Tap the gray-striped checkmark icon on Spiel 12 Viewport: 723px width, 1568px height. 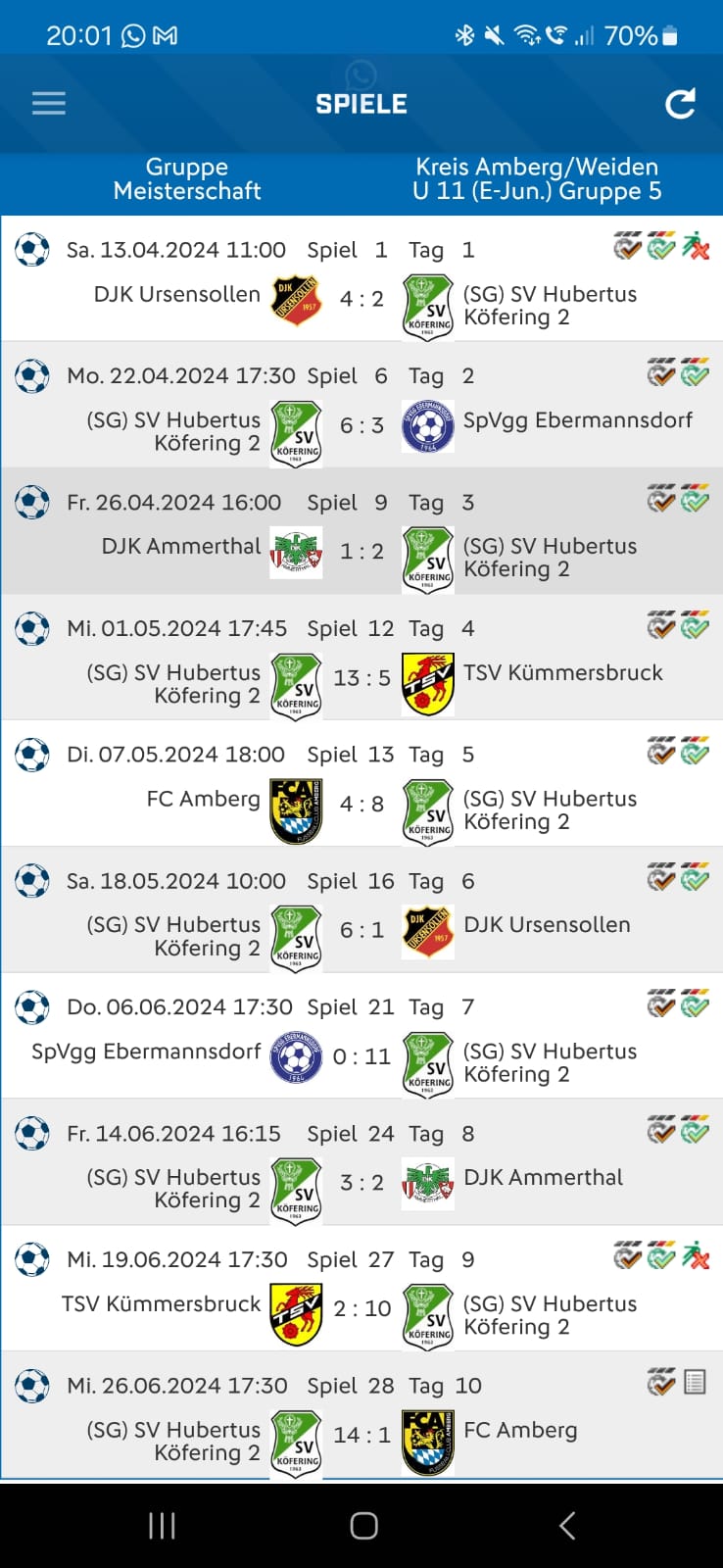pyautogui.click(x=661, y=625)
